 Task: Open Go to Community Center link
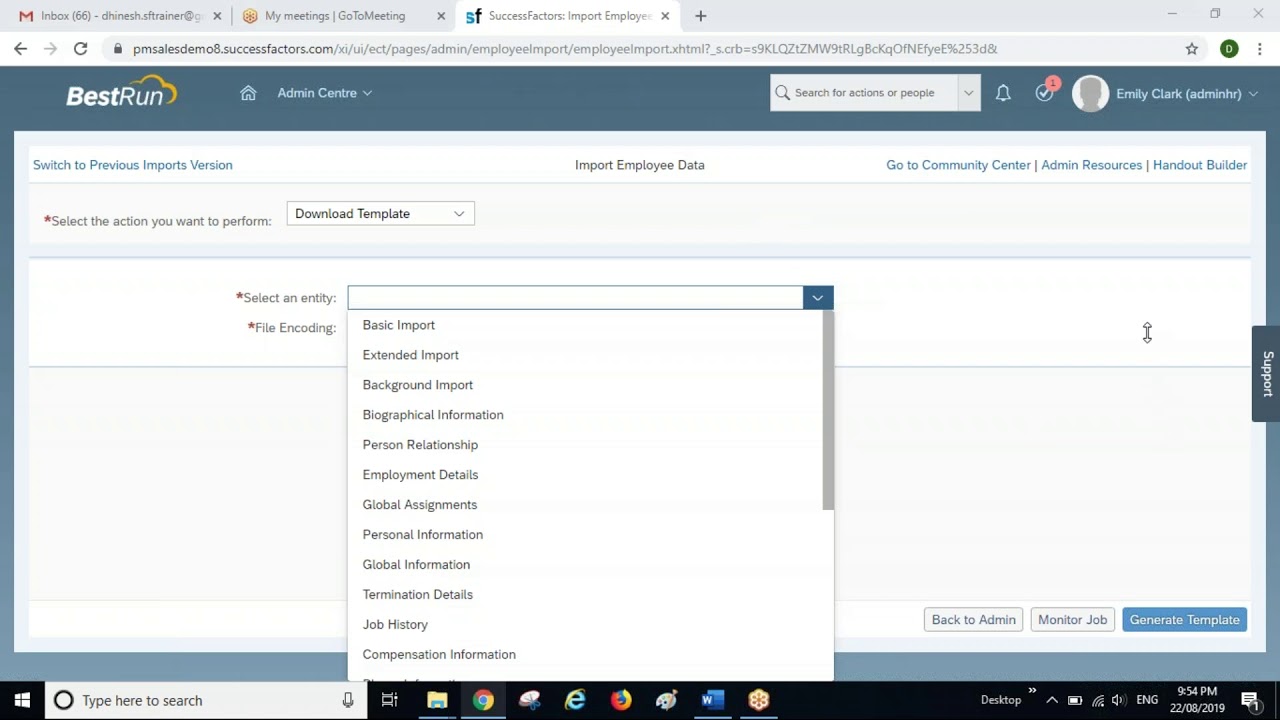coord(958,165)
